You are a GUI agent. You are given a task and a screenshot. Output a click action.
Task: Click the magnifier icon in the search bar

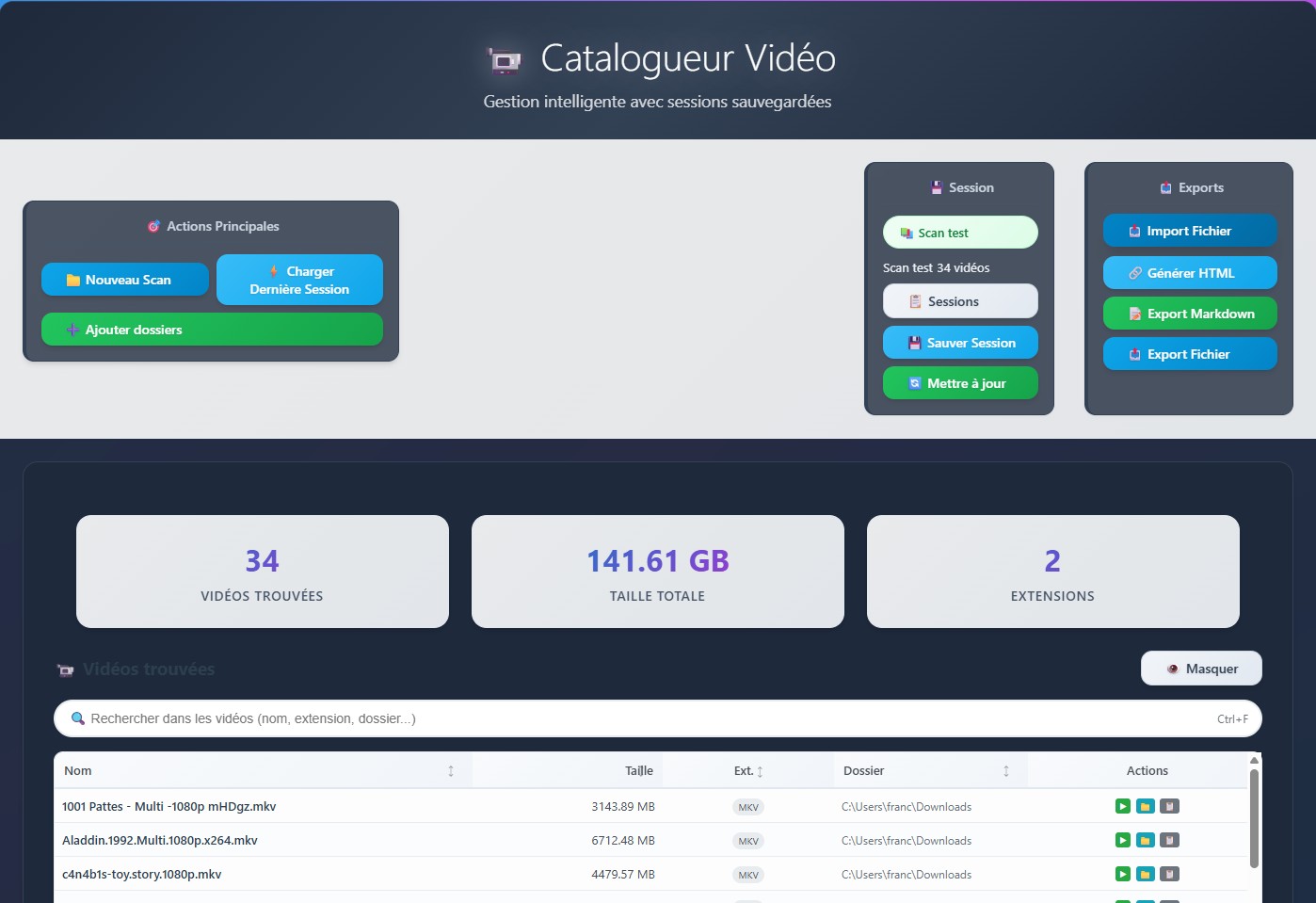78,718
